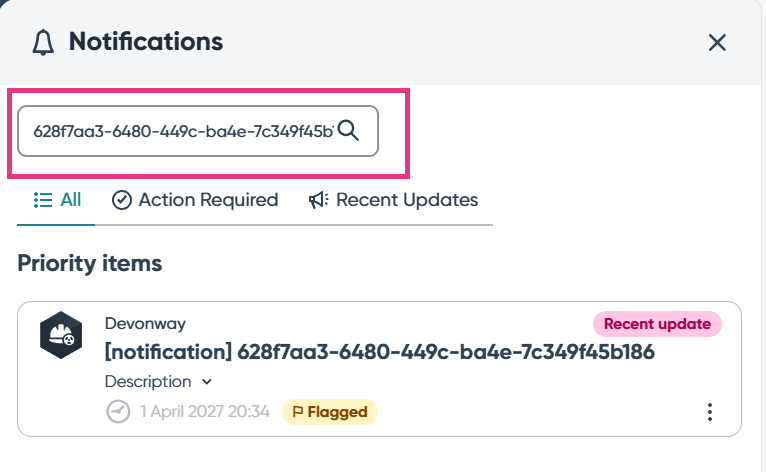Click the megaphone icon beside Recent Updates
Screen dimensions: 766x472
[319, 200]
